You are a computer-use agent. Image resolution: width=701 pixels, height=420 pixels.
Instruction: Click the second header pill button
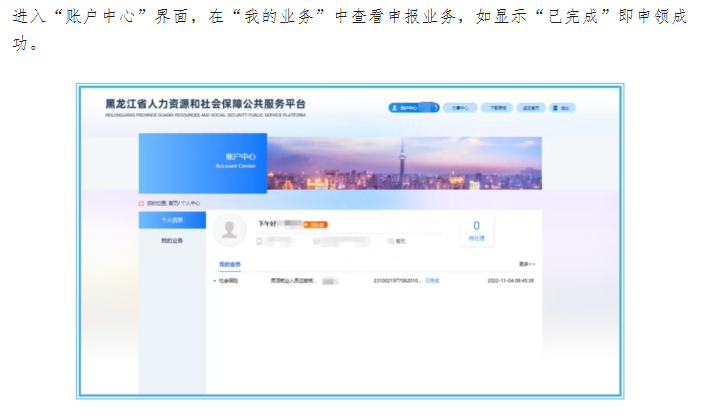pos(460,108)
